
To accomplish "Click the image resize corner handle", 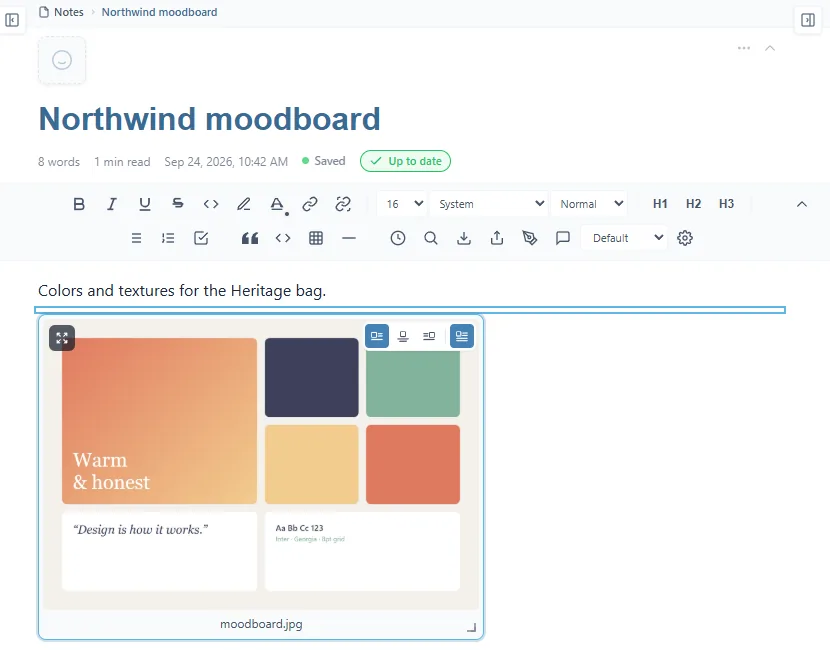I will click(472, 628).
